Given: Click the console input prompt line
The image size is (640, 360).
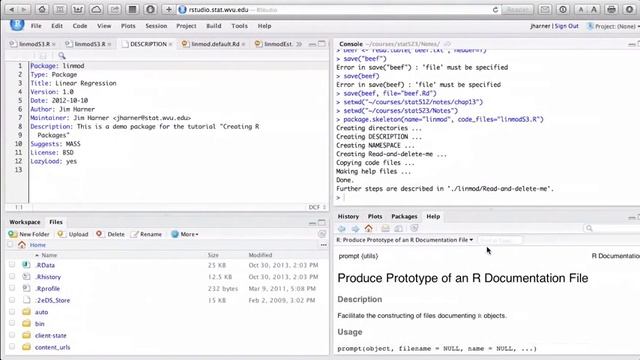Looking at the screenshot, I should (x=486, y=198).
